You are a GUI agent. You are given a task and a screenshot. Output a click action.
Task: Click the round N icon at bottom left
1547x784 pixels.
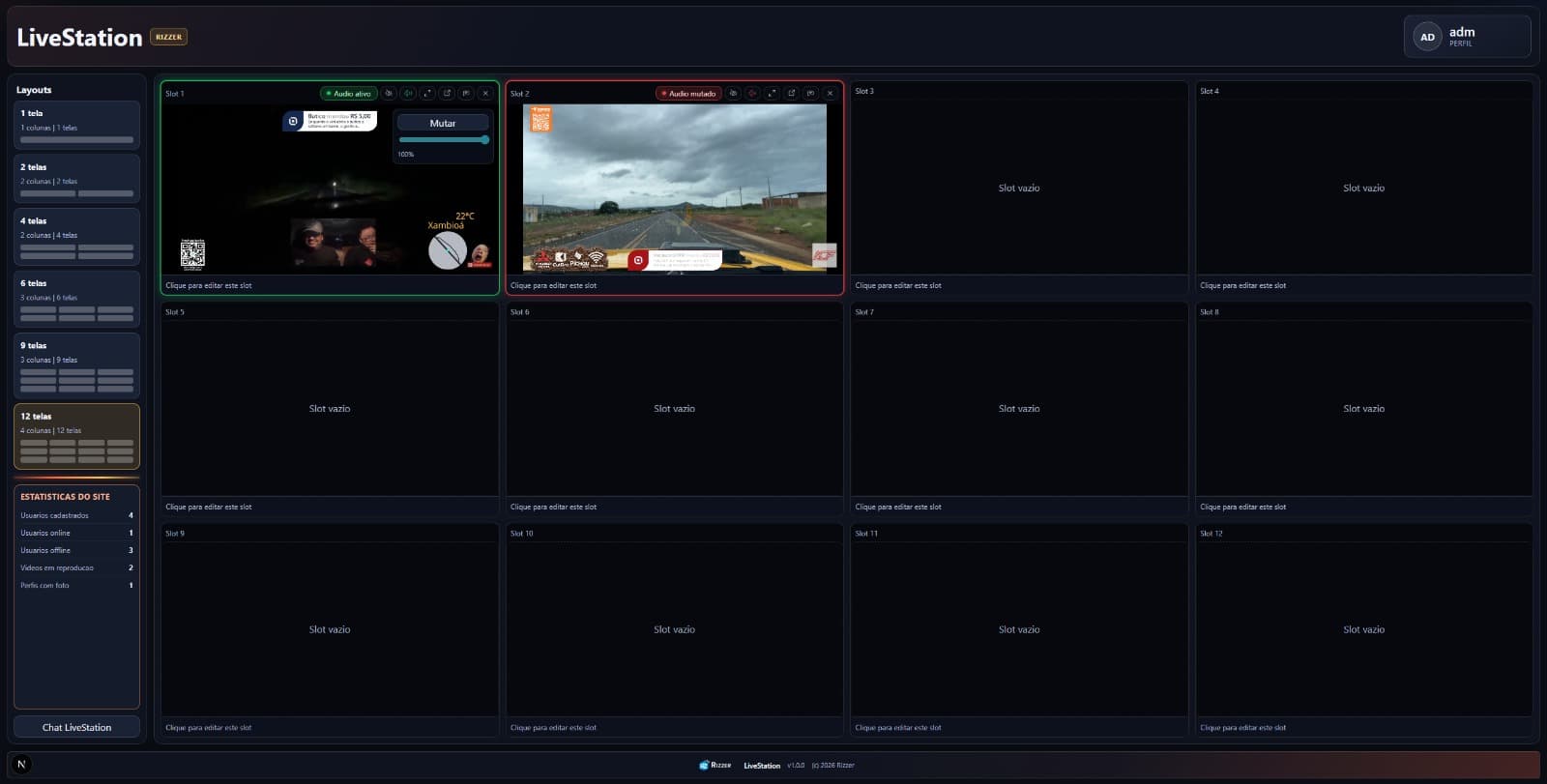(x=21, y=764)
